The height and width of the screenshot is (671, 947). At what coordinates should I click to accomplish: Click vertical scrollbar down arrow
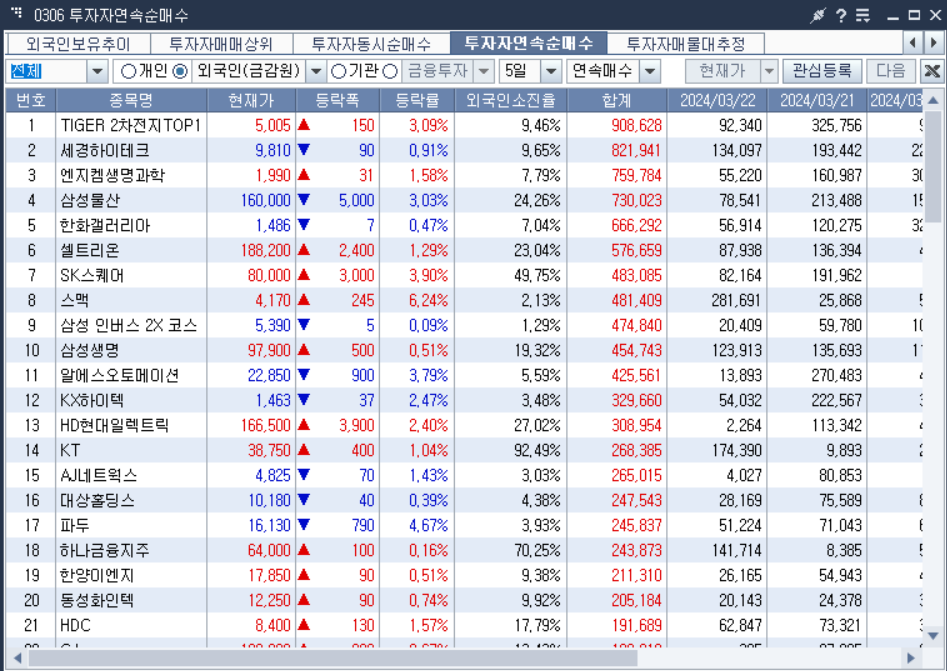pos(933,635)
